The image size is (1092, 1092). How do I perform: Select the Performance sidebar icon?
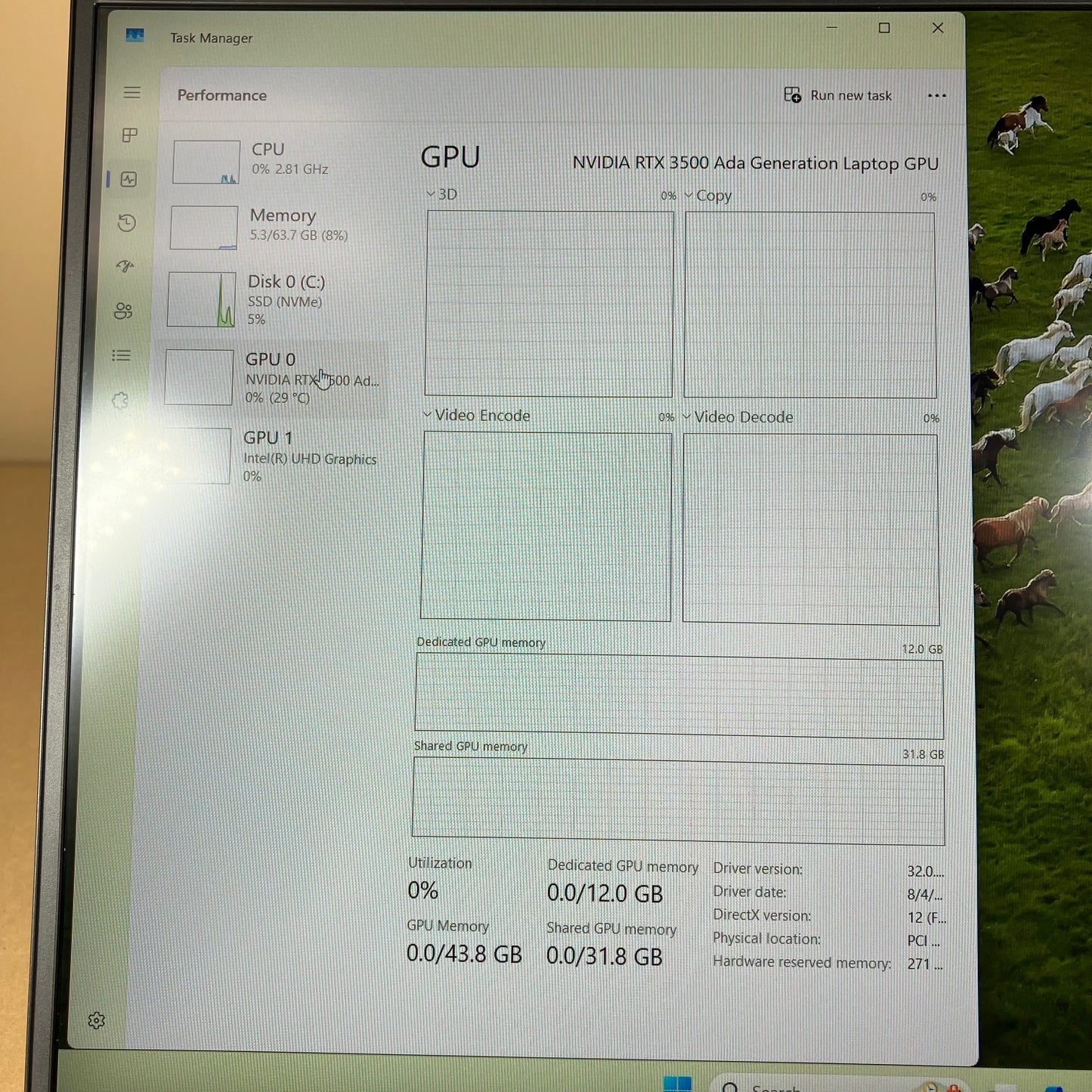[x=130, y=180]
